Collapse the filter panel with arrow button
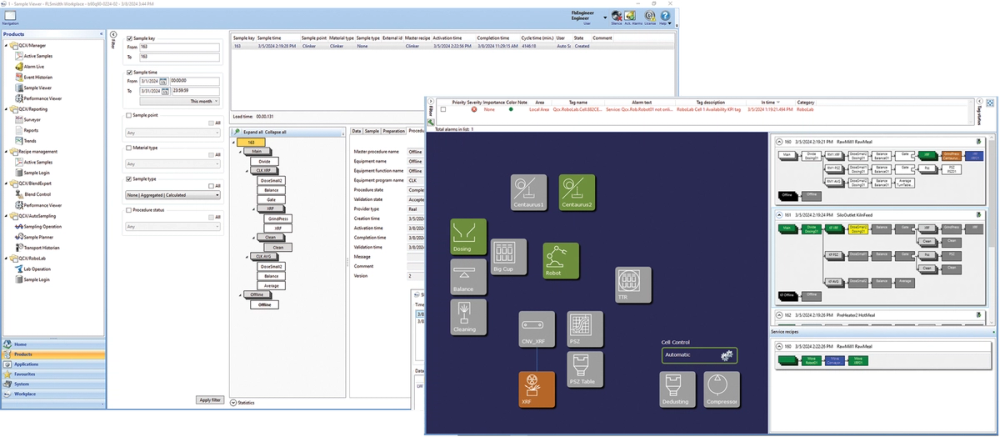The image size is (1000, 437). coord(114,34)
